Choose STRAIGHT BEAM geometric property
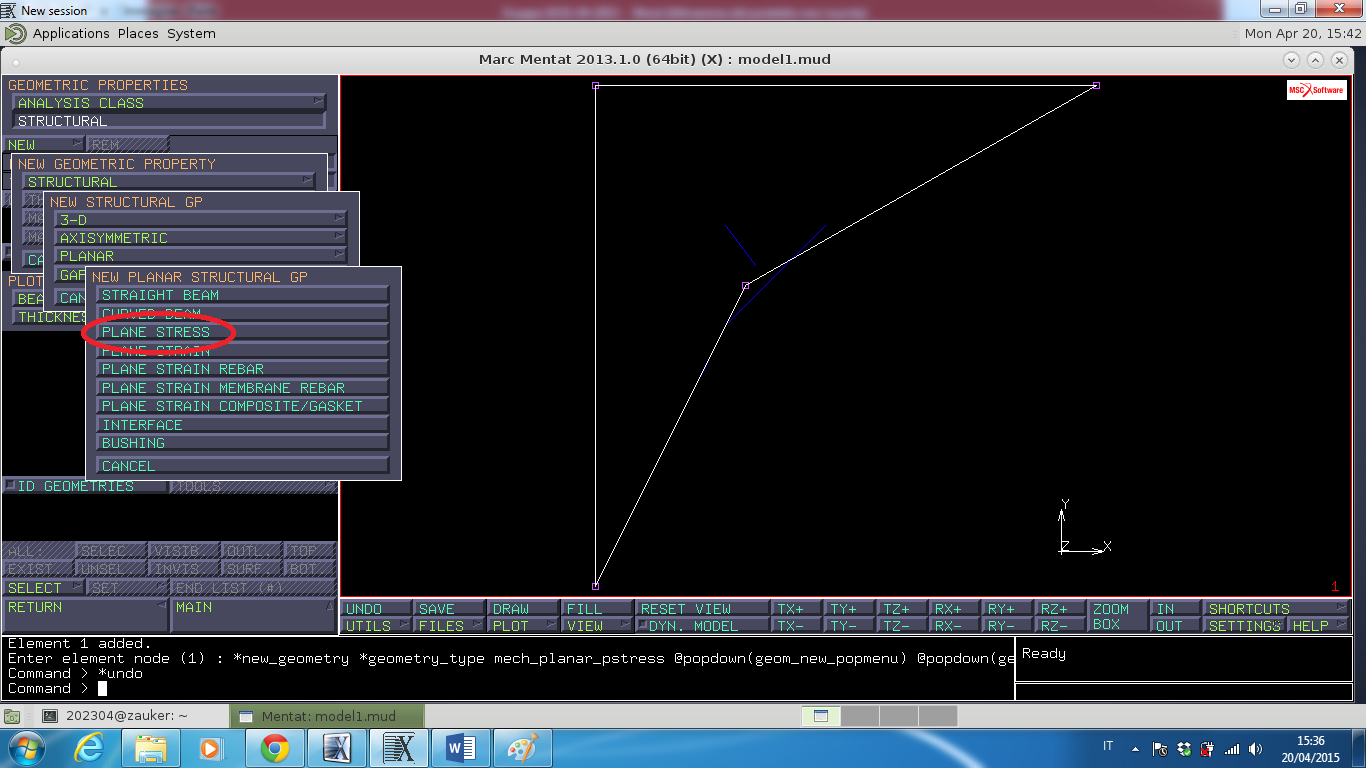This screenshot has height=768, width=1366. [242, 295]
